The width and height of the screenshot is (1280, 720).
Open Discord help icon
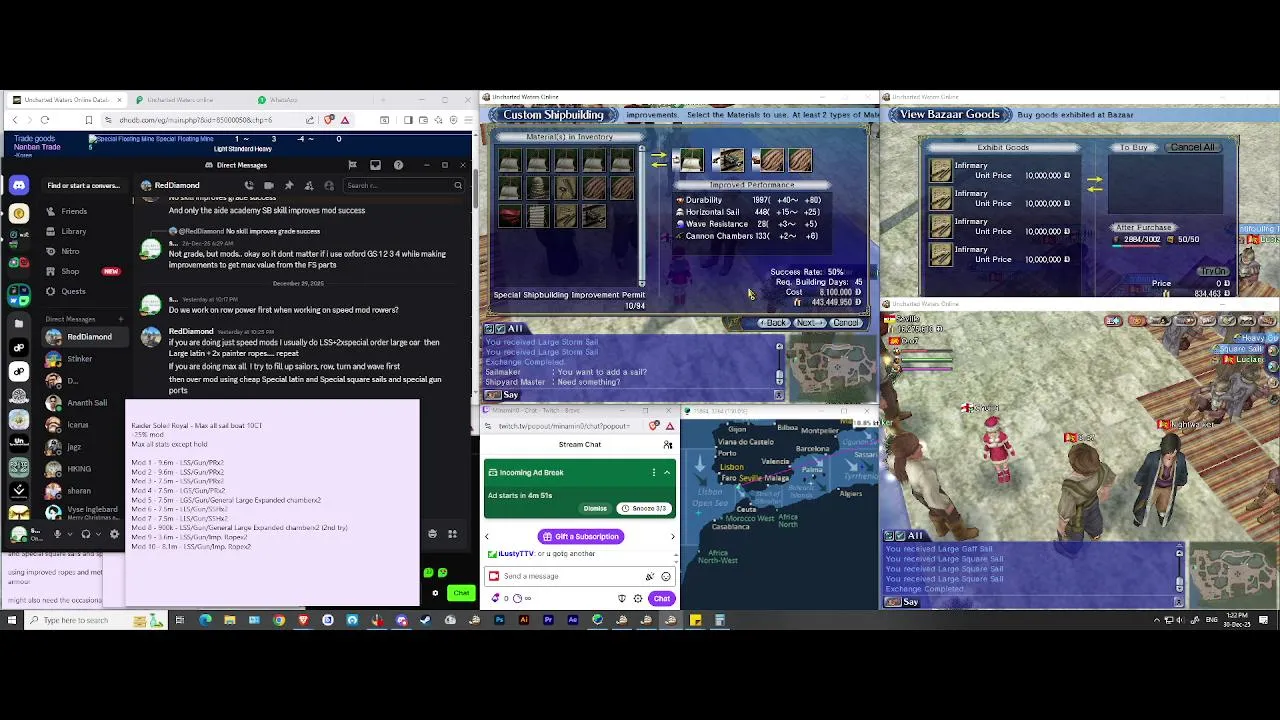pos(398,165)
